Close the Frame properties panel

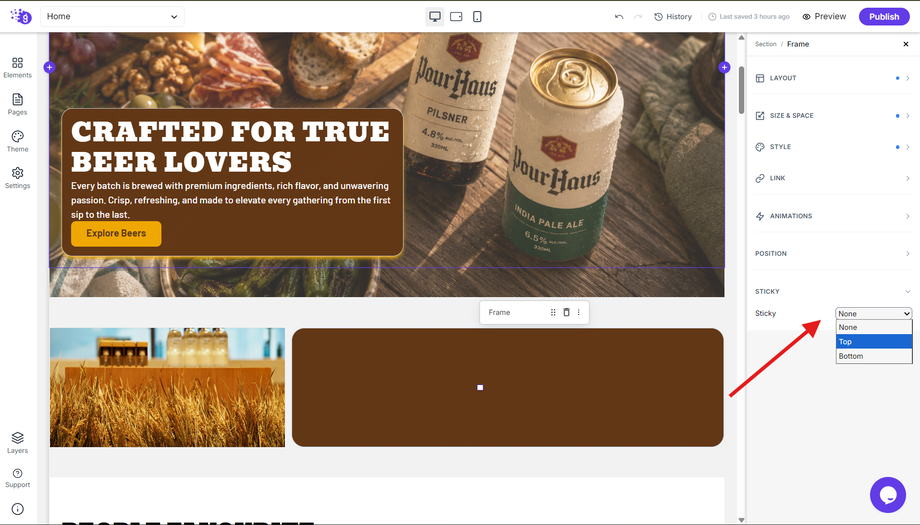906,44
